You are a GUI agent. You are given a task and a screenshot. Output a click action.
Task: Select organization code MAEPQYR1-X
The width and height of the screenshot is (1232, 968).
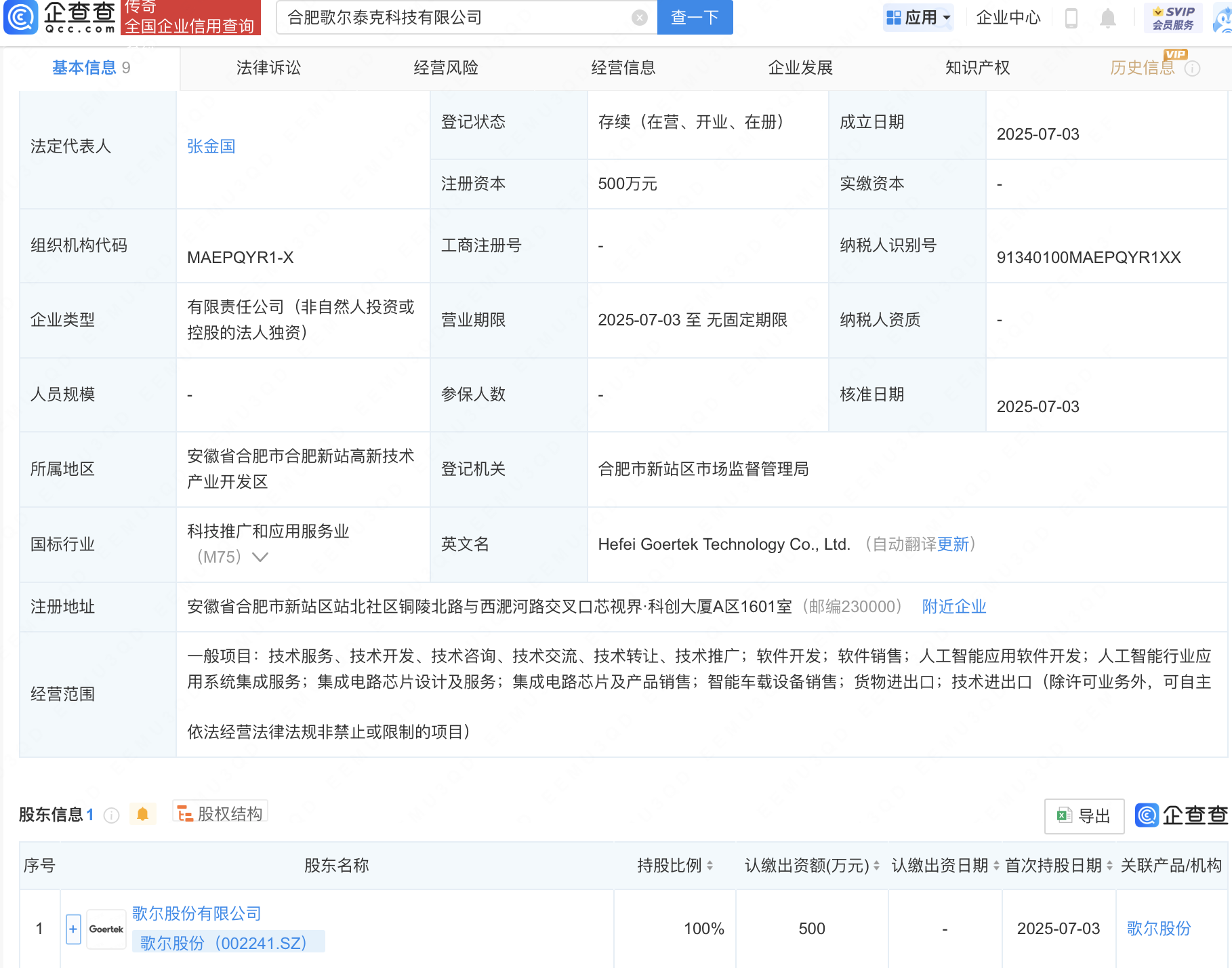(241, 258)
